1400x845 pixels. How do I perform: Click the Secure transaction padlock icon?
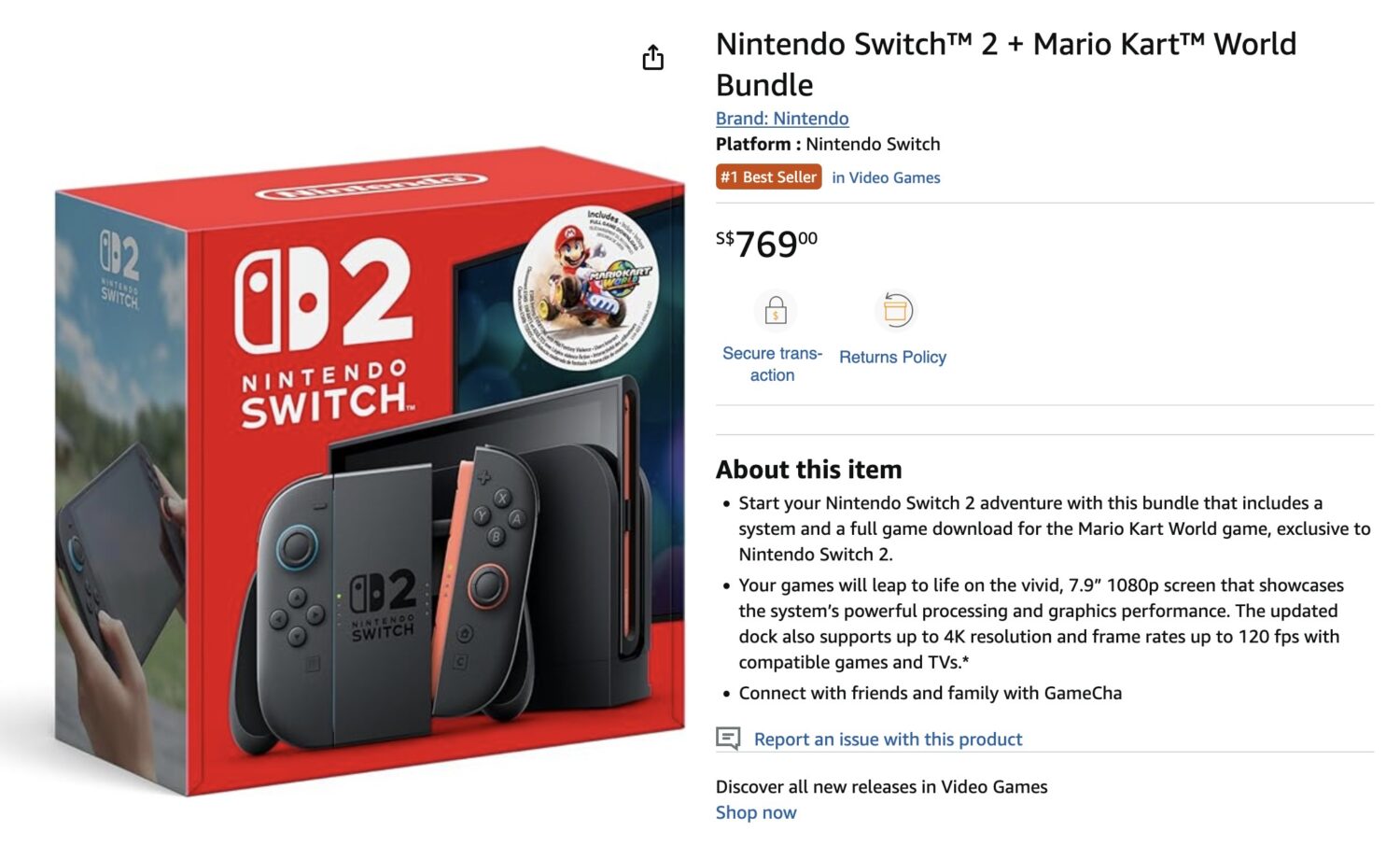(775, 311)
